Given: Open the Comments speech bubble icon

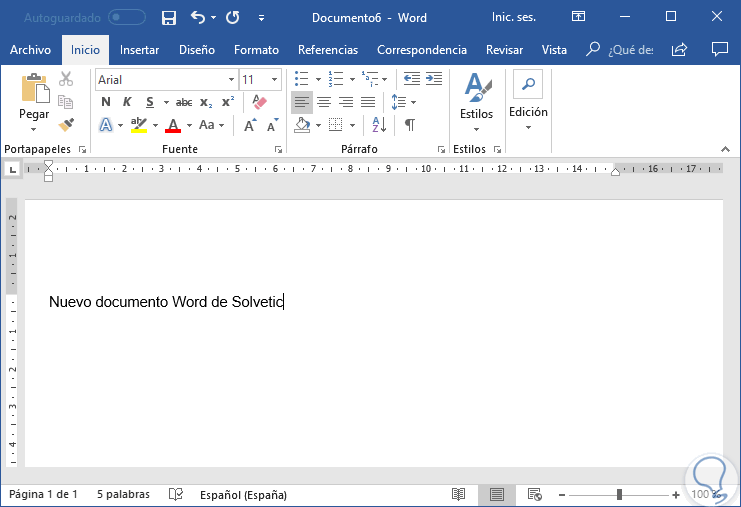Looking at the screenshot, I should click(720, 49).
